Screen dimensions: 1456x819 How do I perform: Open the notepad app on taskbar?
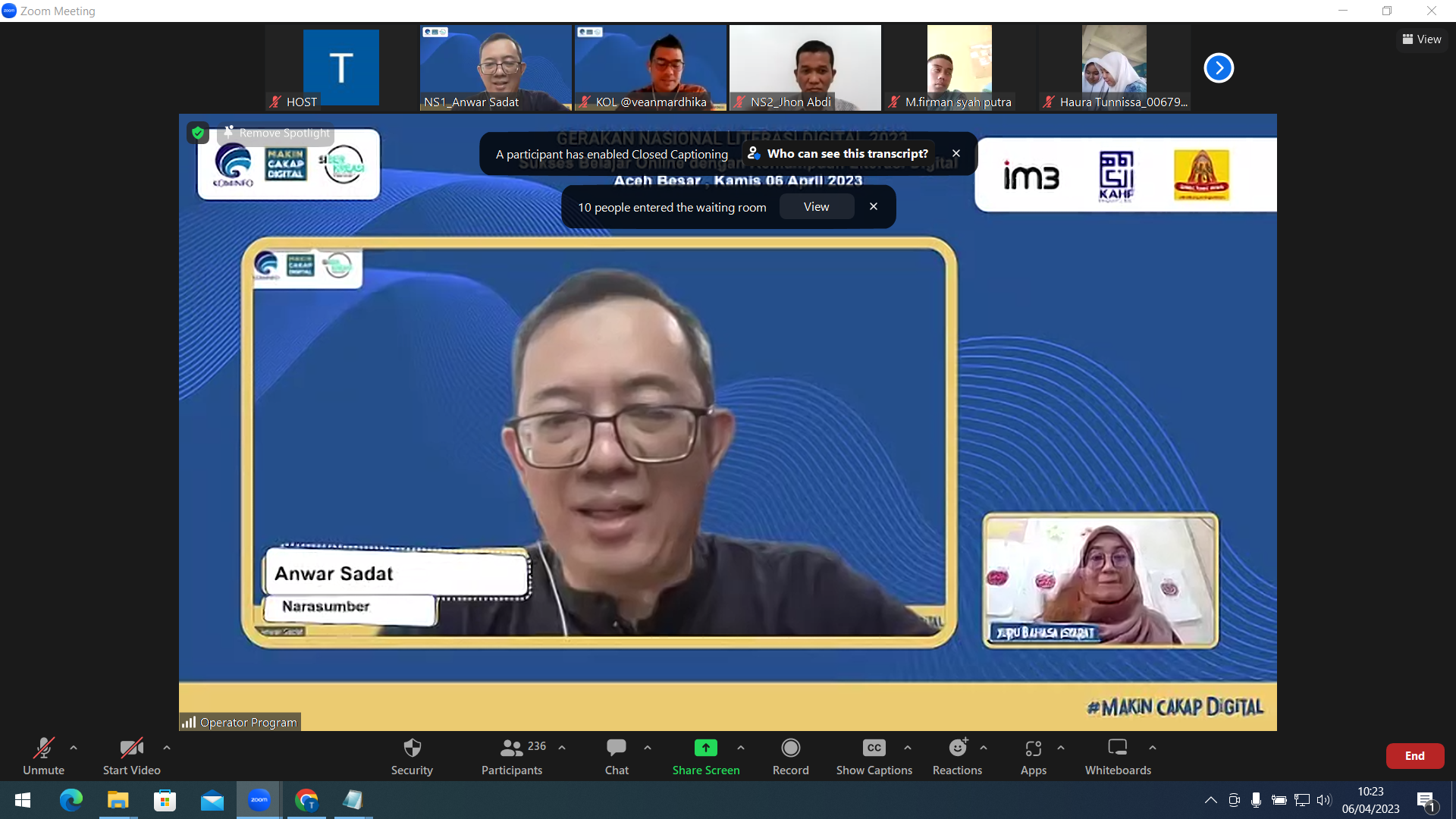click(x=353, y=800)
